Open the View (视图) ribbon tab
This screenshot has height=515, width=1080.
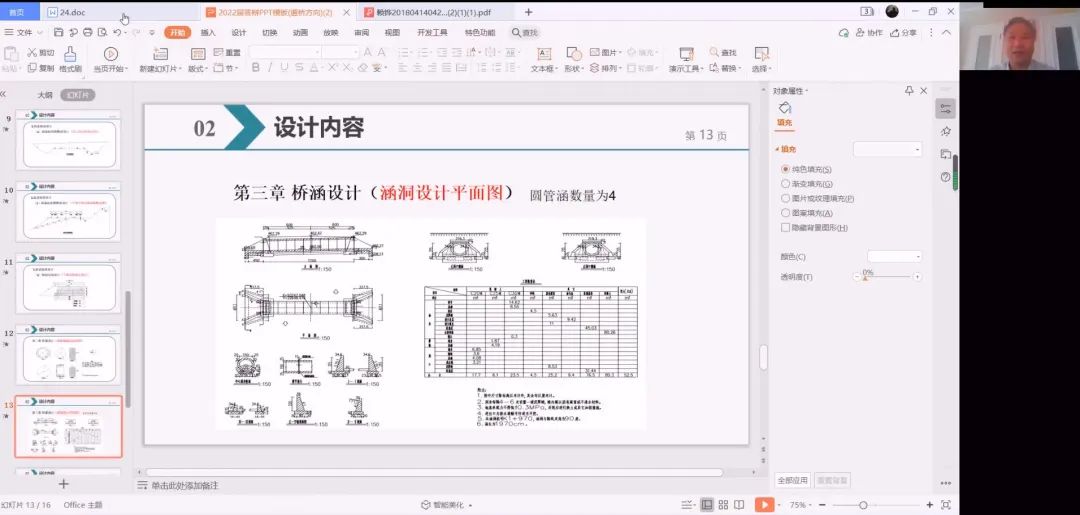click(x=392, y=32)
